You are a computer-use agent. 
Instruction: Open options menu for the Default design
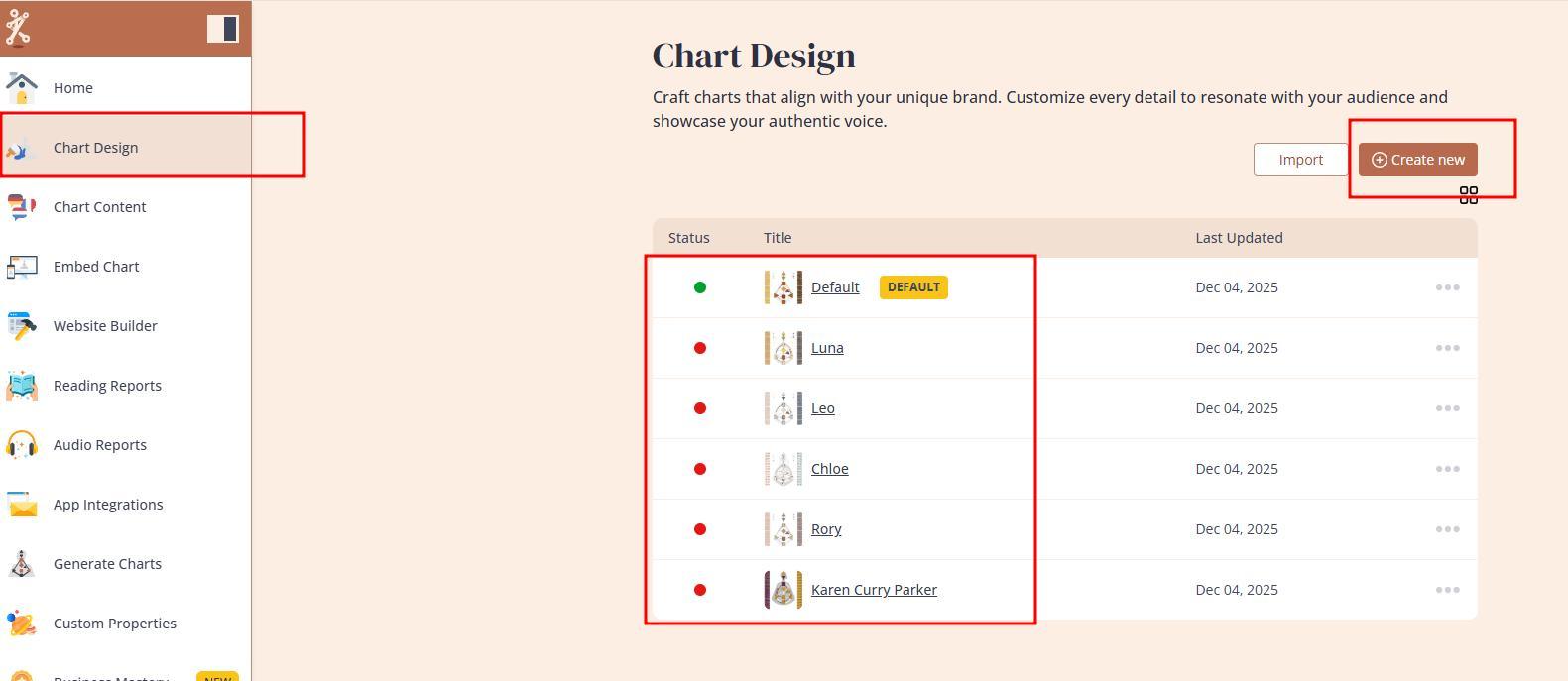(1447, 287)
